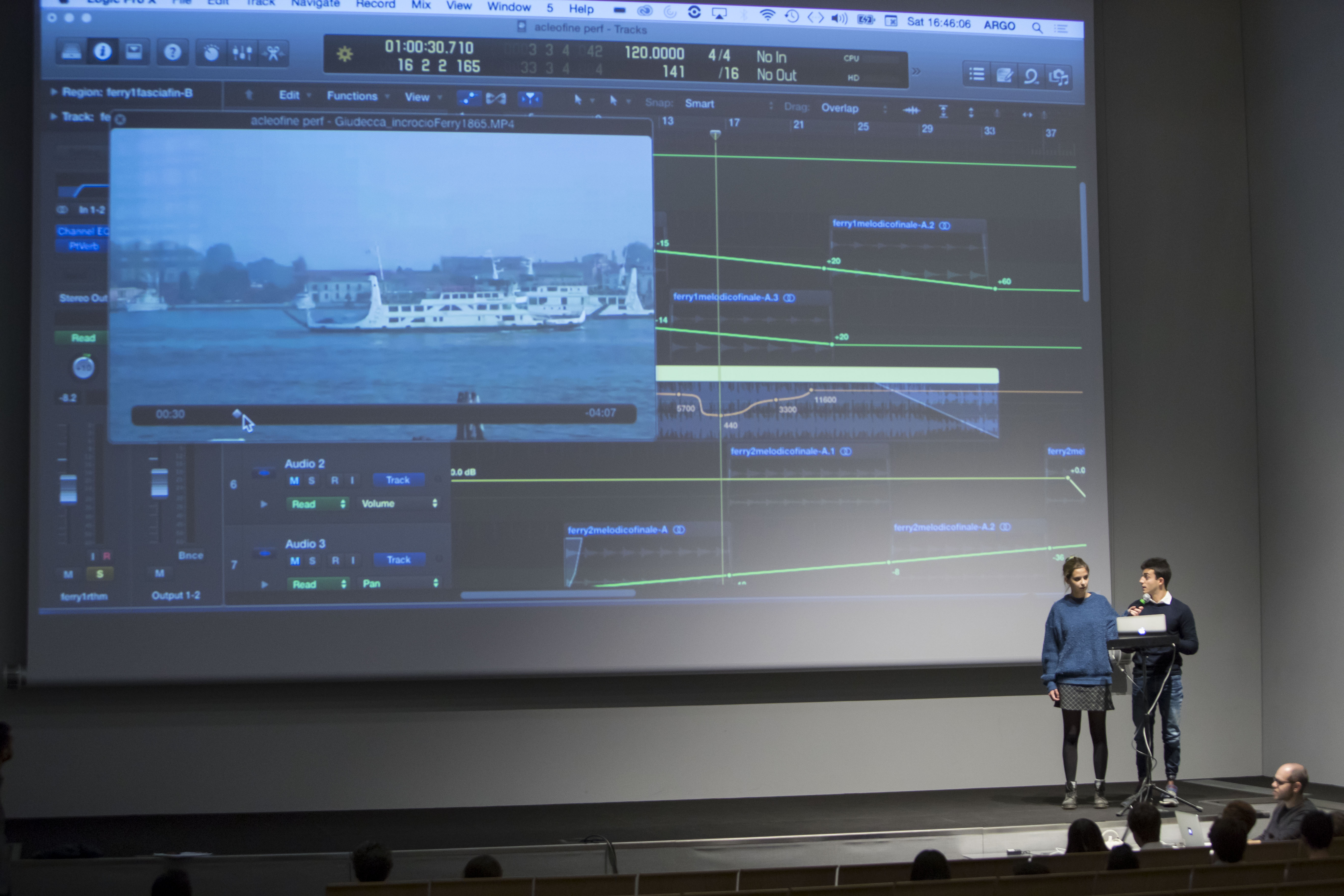The width and height of the screenshot is (1344, 896).
Task: Click the vertical auto zoom icon
Action: 943,112
